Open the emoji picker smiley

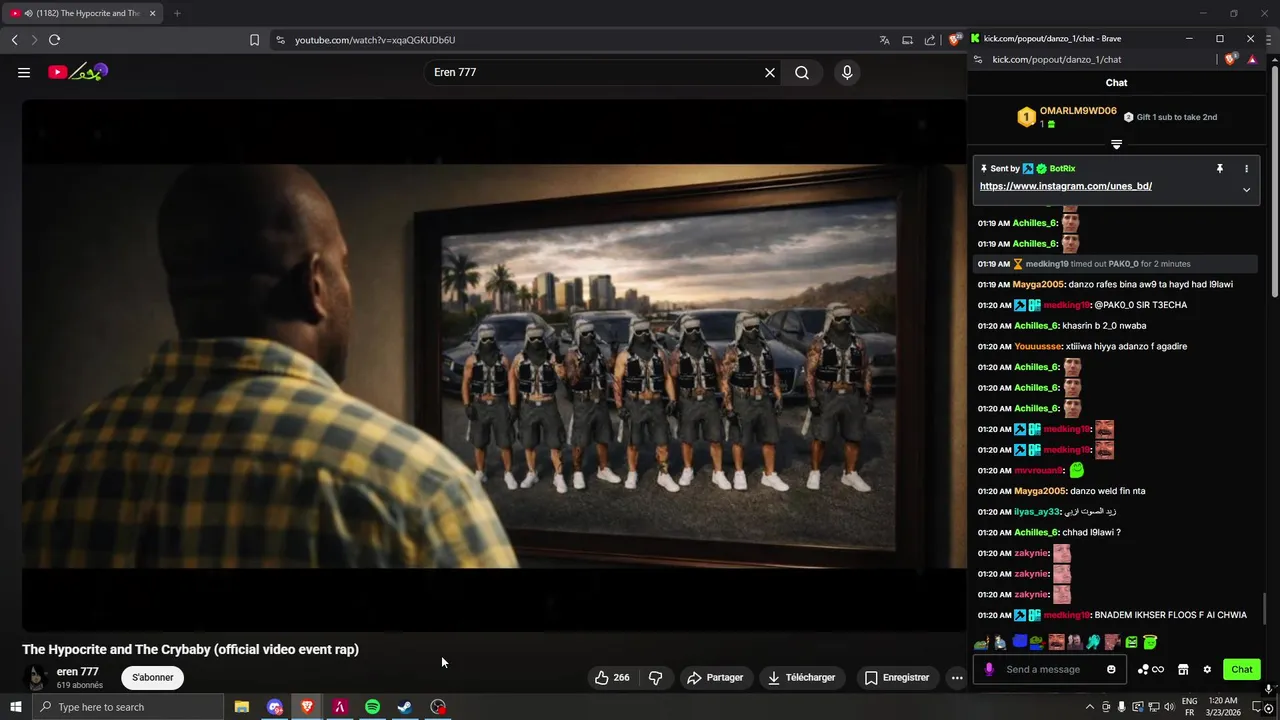click(1111, 669)
